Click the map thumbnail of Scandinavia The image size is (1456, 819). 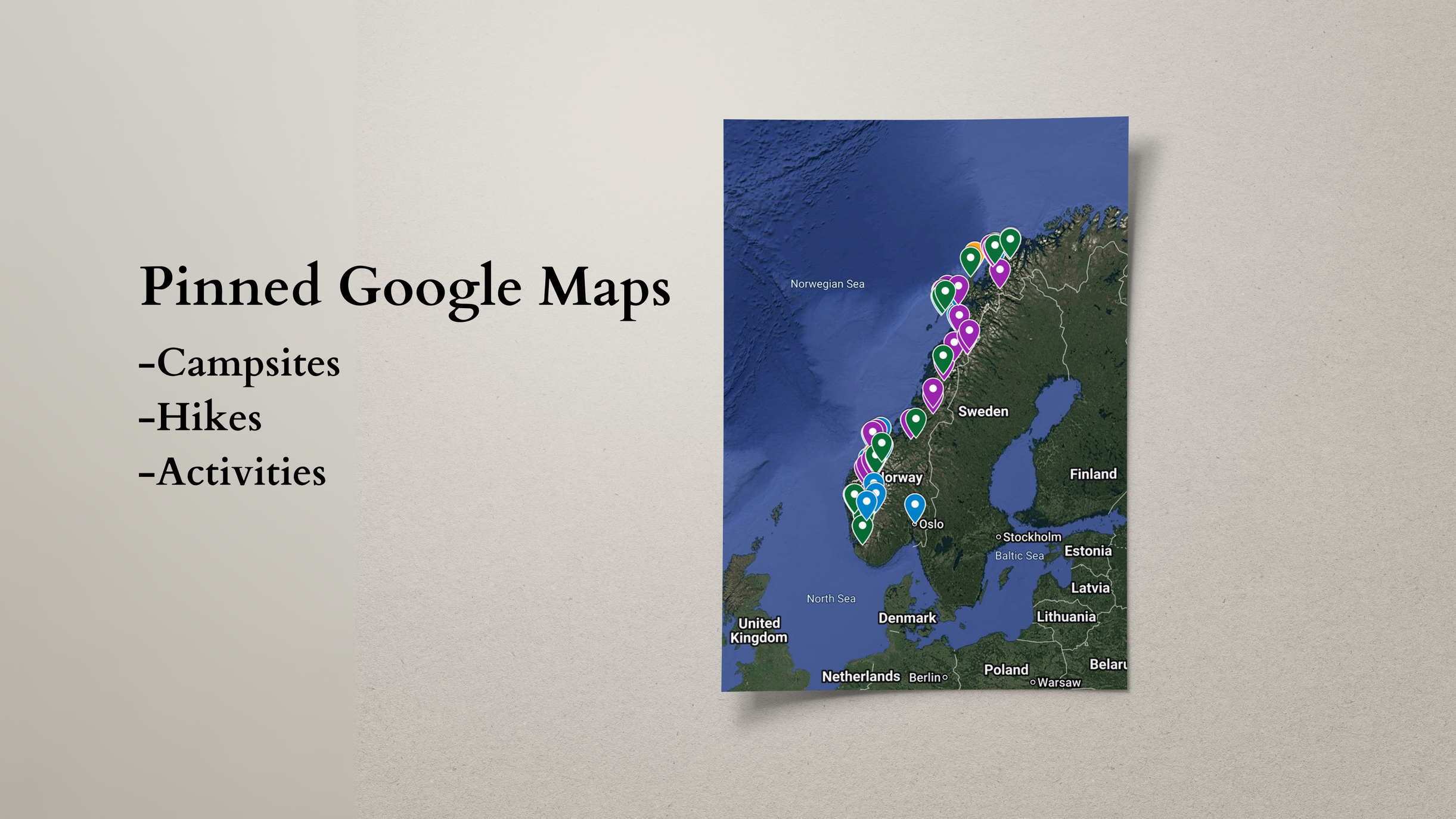tap(924, 404)
